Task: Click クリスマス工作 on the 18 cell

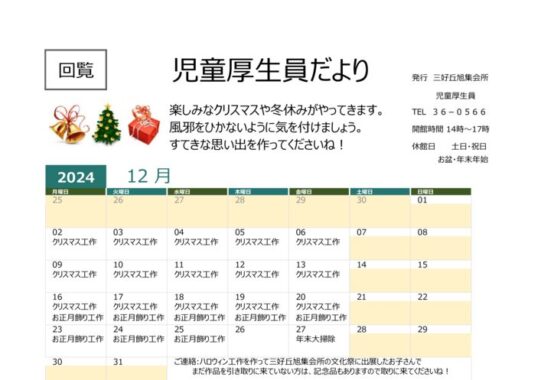Action: point(196,307)
